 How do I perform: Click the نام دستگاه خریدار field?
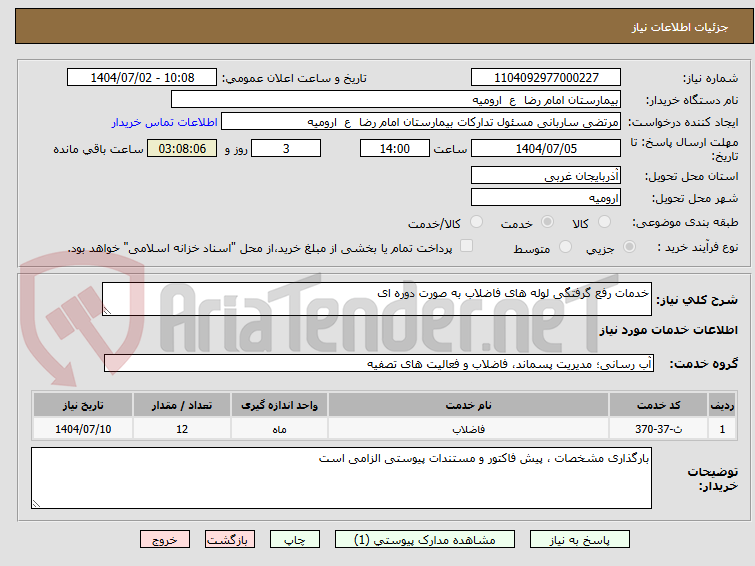coord(396,100)
